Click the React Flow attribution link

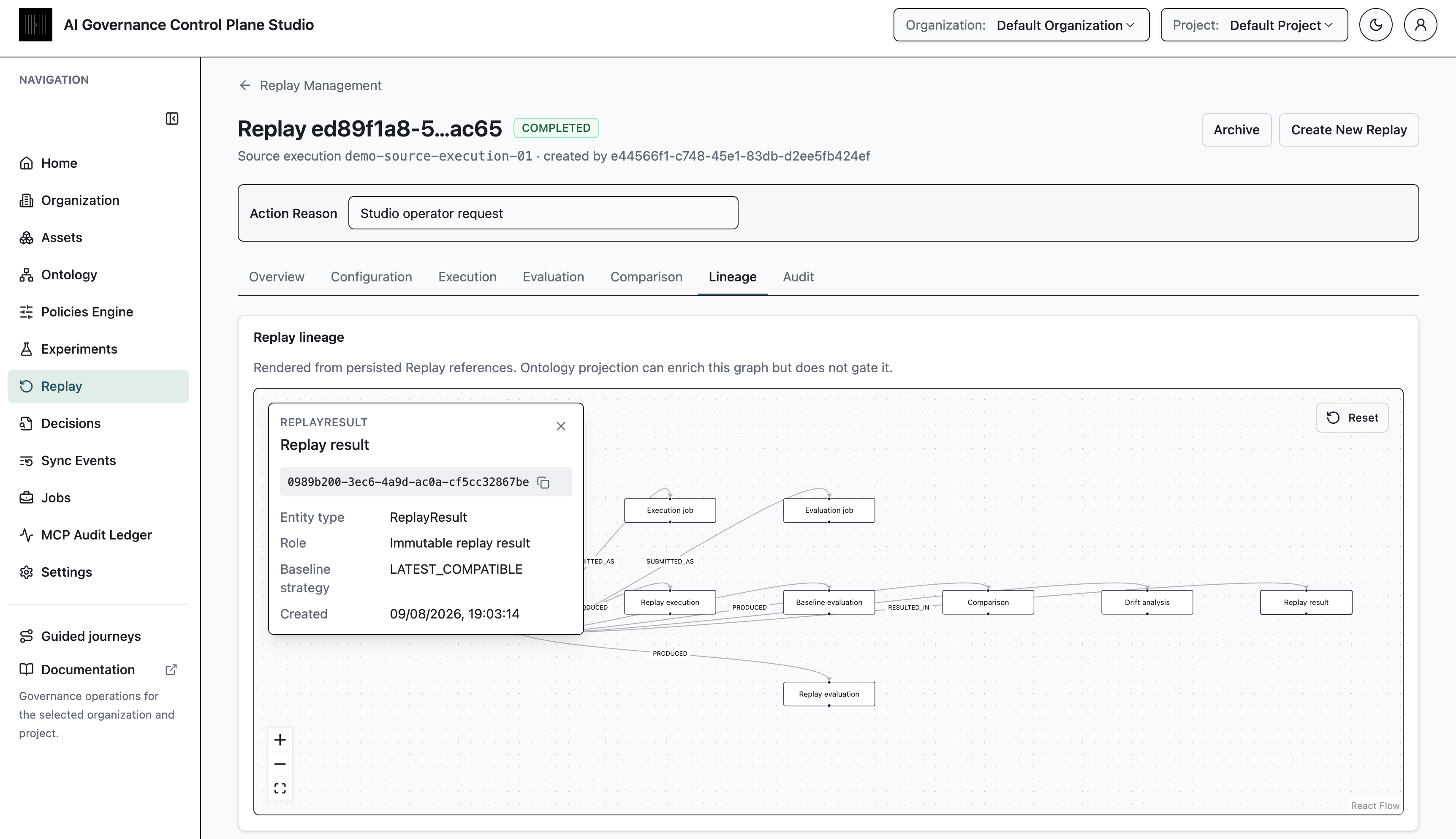(x=1375, y=806)
